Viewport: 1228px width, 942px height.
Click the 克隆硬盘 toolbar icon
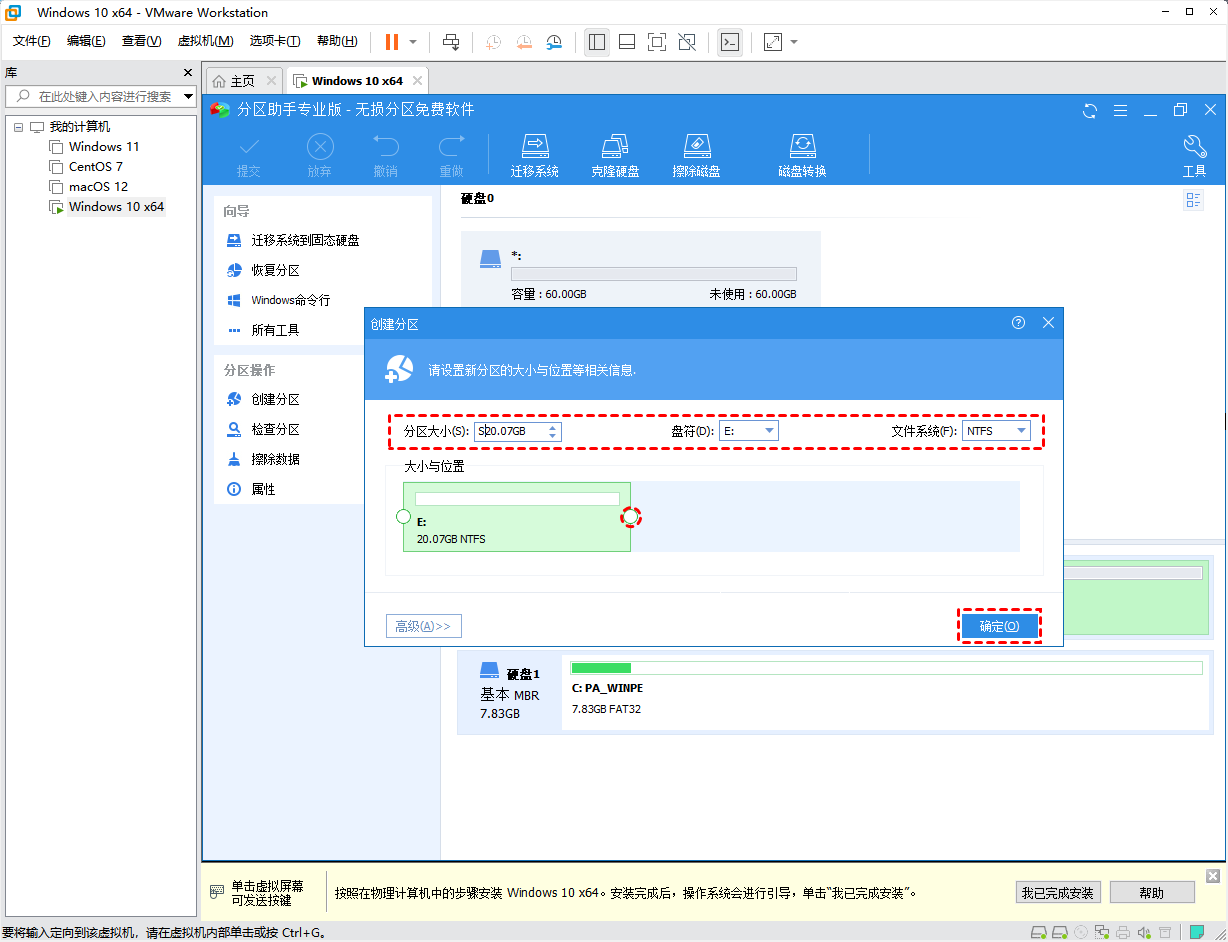click(615, 156)
